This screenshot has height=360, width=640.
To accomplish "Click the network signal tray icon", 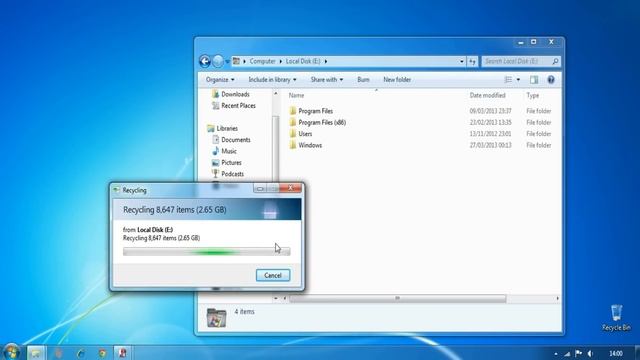I will 567,354.
